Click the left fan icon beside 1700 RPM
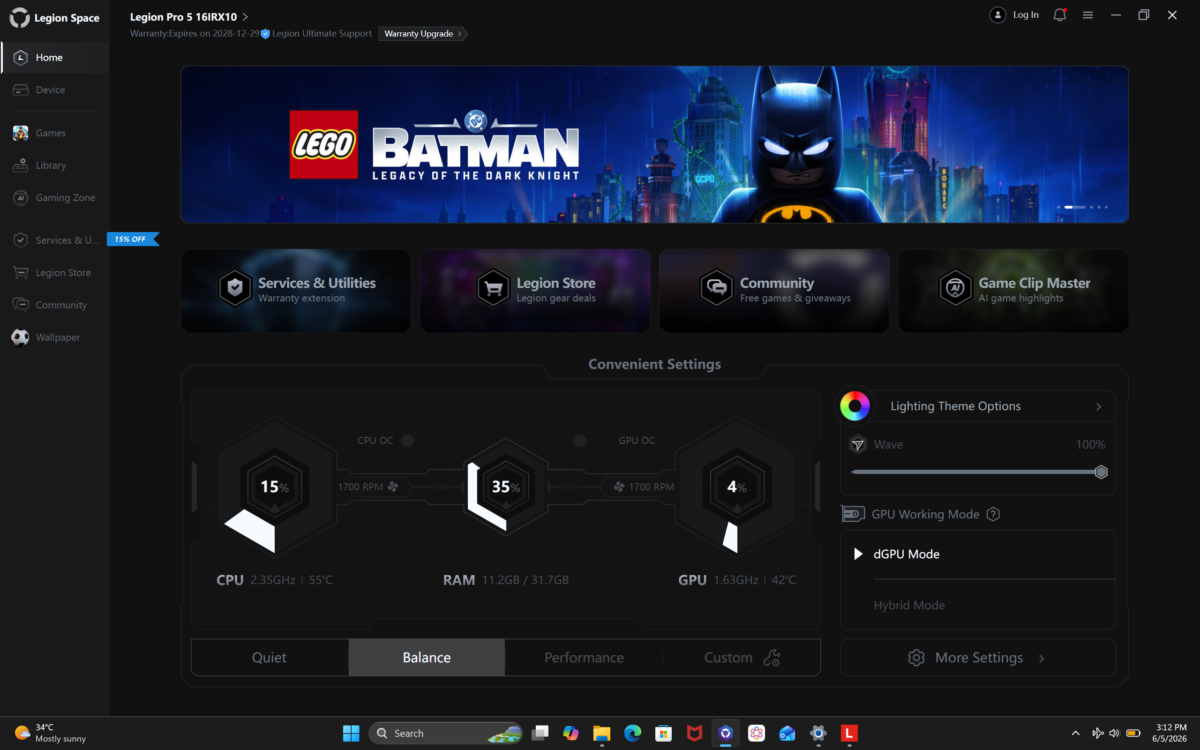This screenshot has height=750, width=1200. pyautogui.click(x=392, y=487)
